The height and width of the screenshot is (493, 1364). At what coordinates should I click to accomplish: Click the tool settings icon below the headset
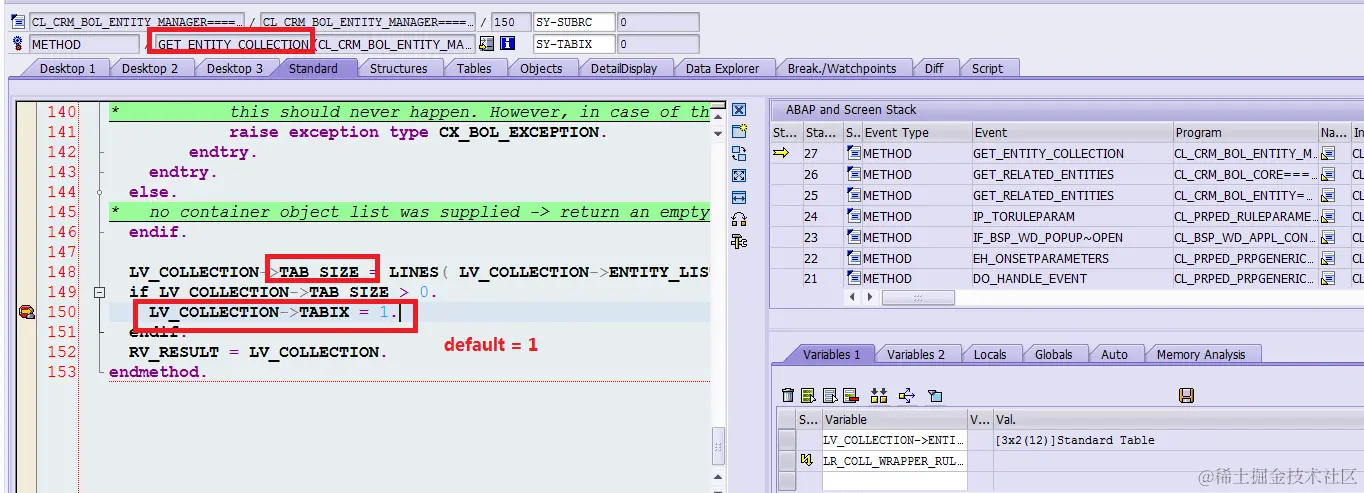coord(740,241)
